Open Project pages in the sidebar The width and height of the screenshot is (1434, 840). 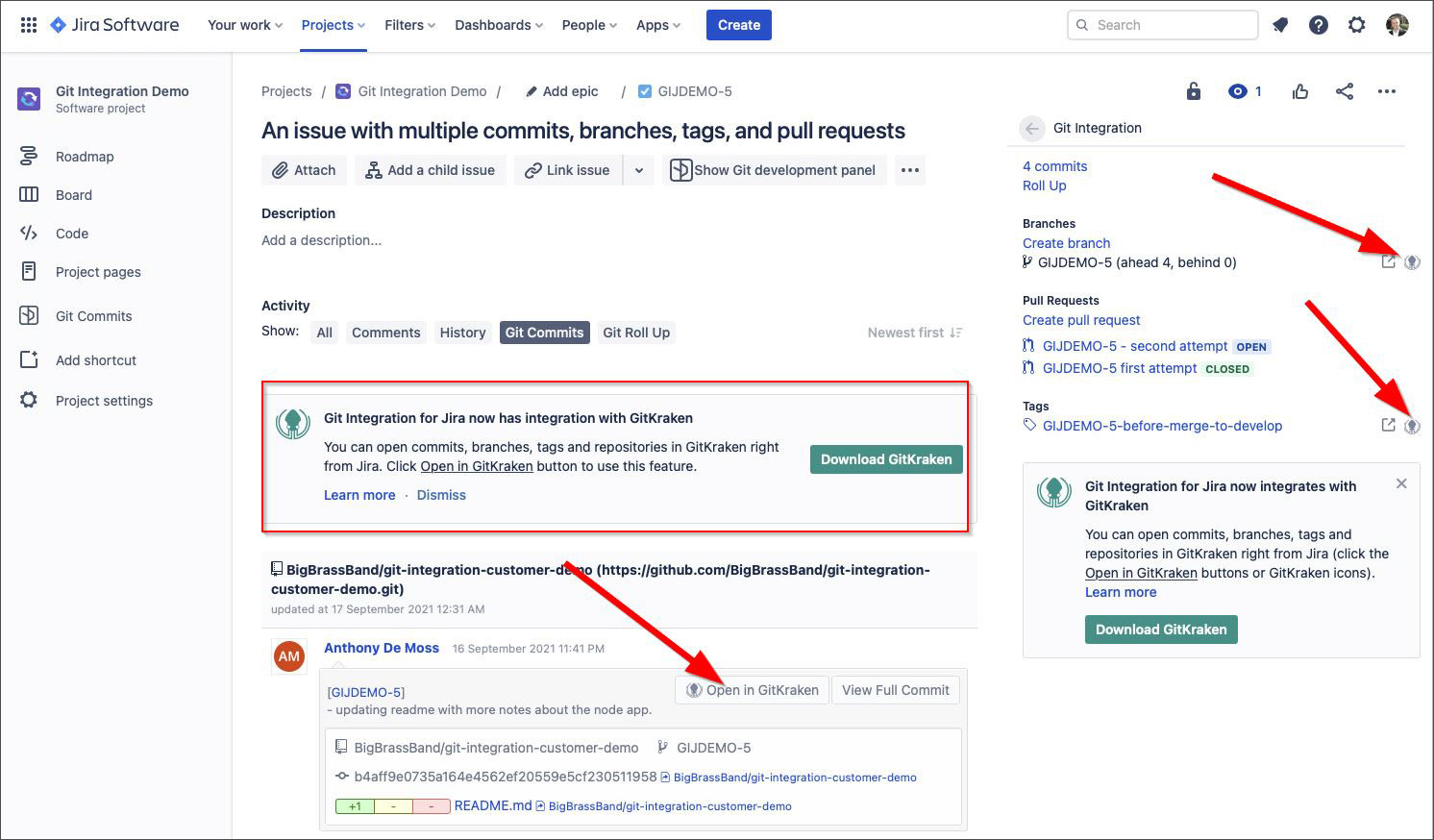click(98, 272)
